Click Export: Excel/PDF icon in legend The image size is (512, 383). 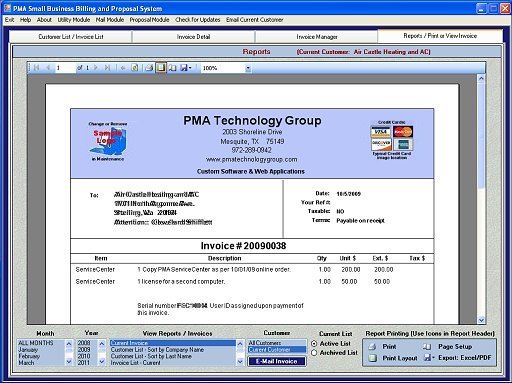coord(428,358)
